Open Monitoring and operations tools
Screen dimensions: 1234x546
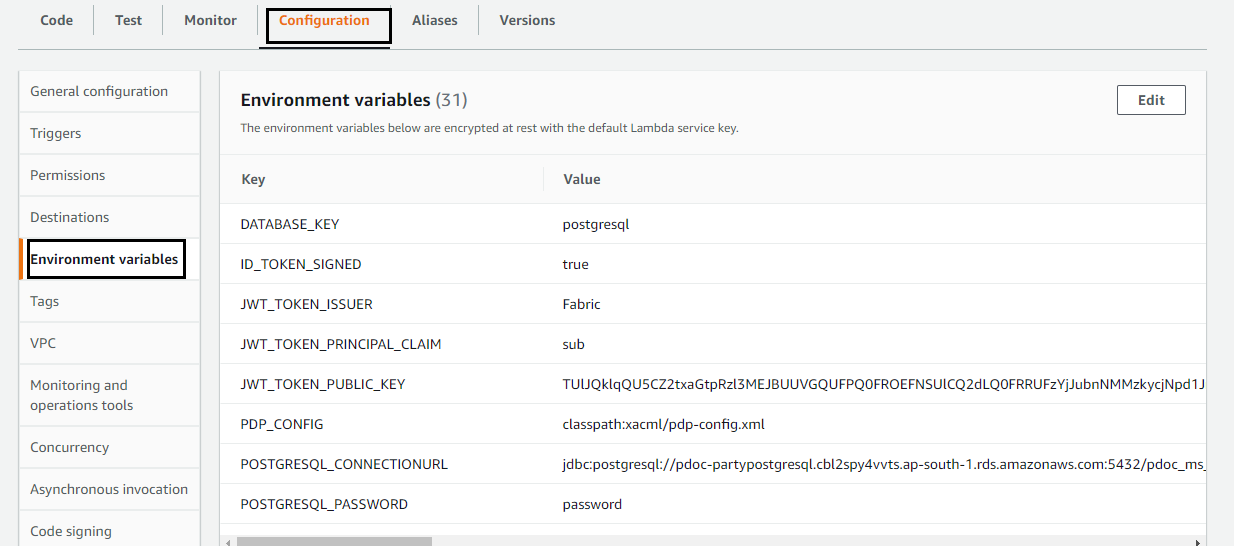[x=81, y=395]
